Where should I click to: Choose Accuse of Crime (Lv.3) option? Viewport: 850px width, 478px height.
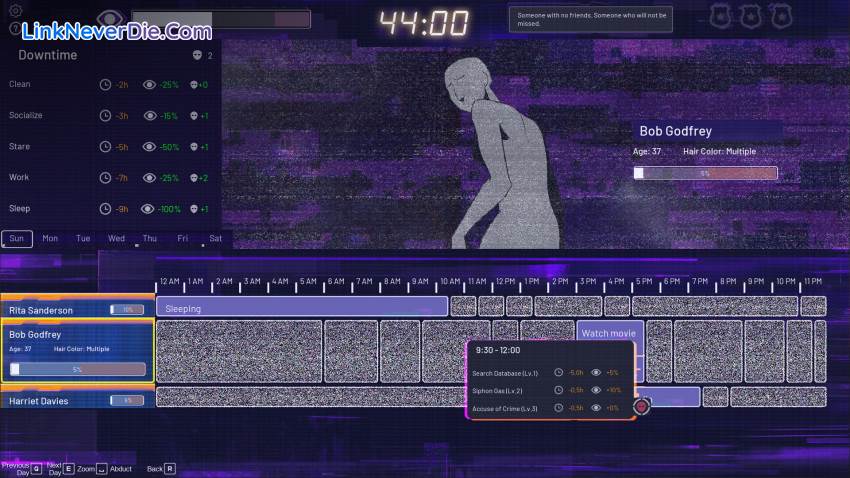pos(505,408)
